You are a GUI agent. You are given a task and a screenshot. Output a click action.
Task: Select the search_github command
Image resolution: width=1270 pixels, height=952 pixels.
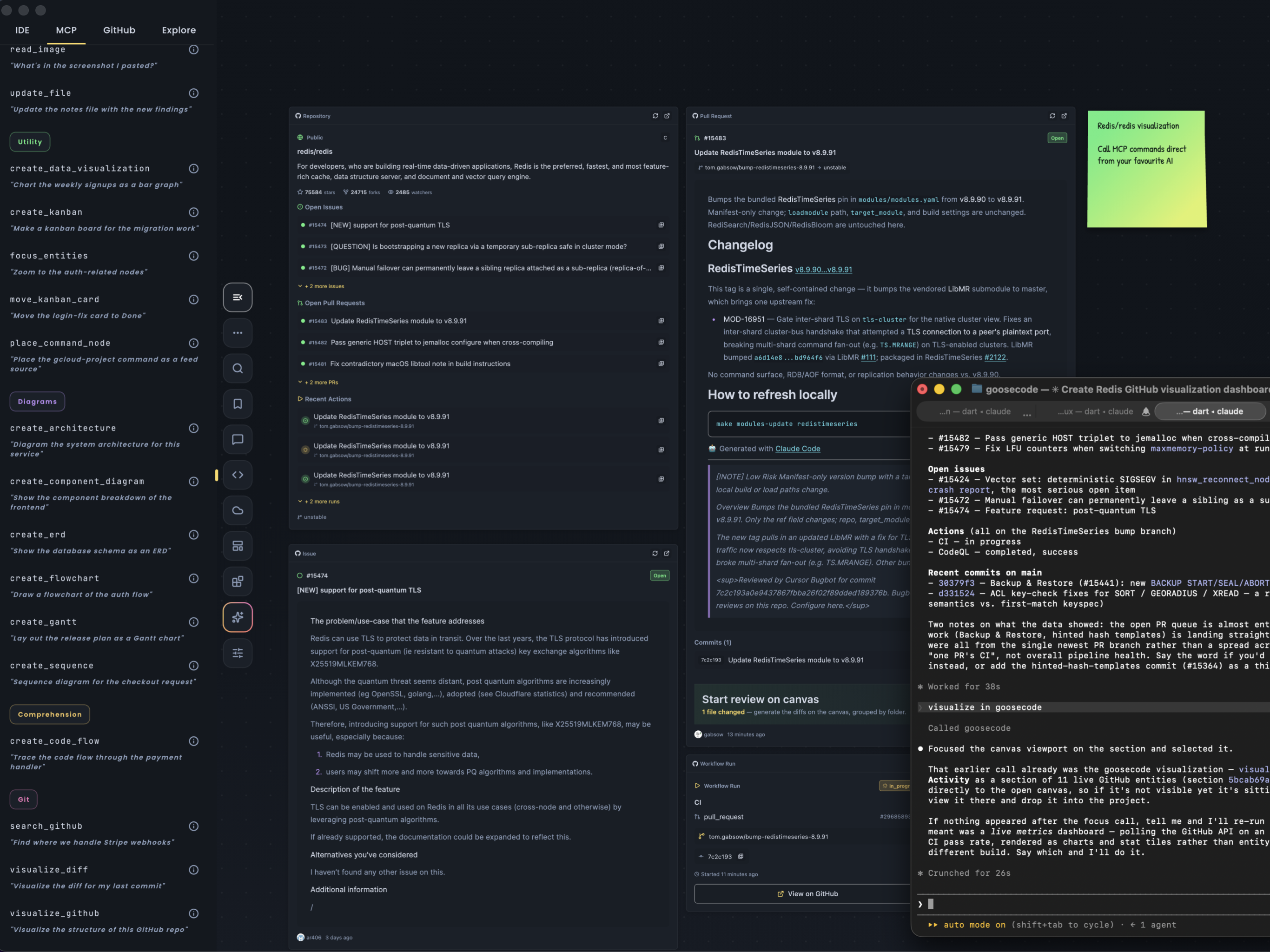click(46, 826)
